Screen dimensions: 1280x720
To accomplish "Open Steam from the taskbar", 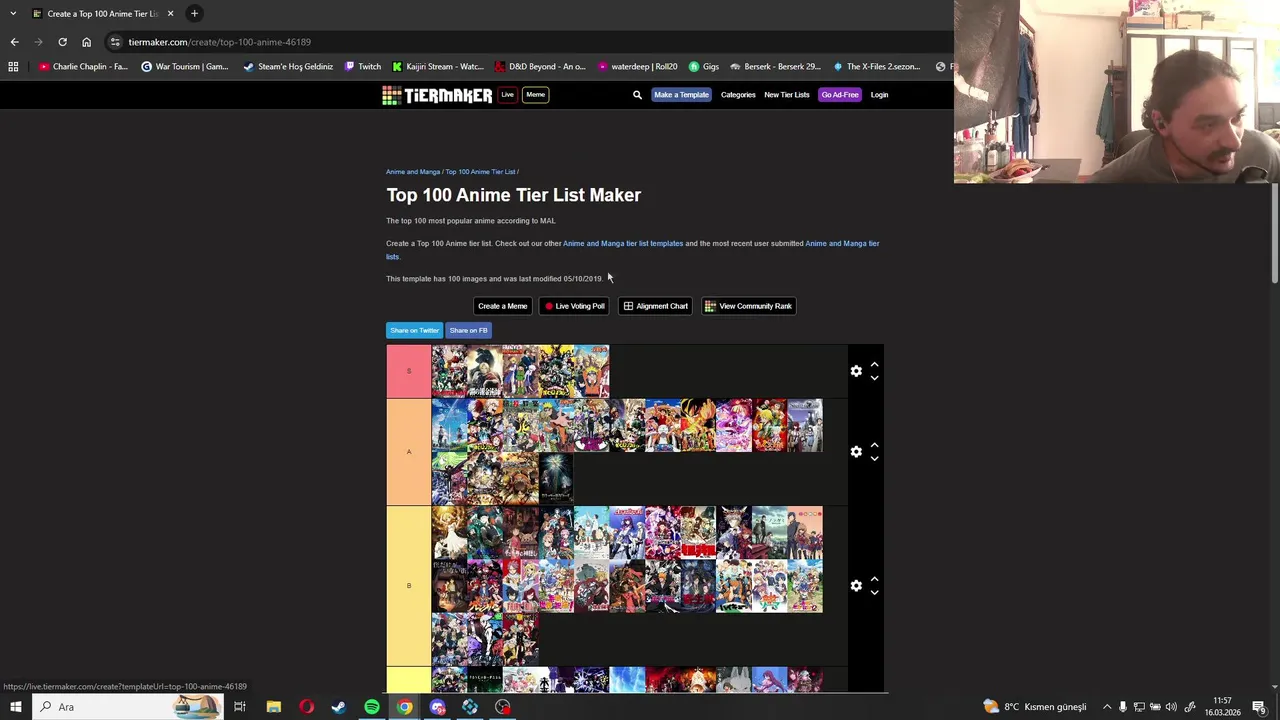I will 339,707.
